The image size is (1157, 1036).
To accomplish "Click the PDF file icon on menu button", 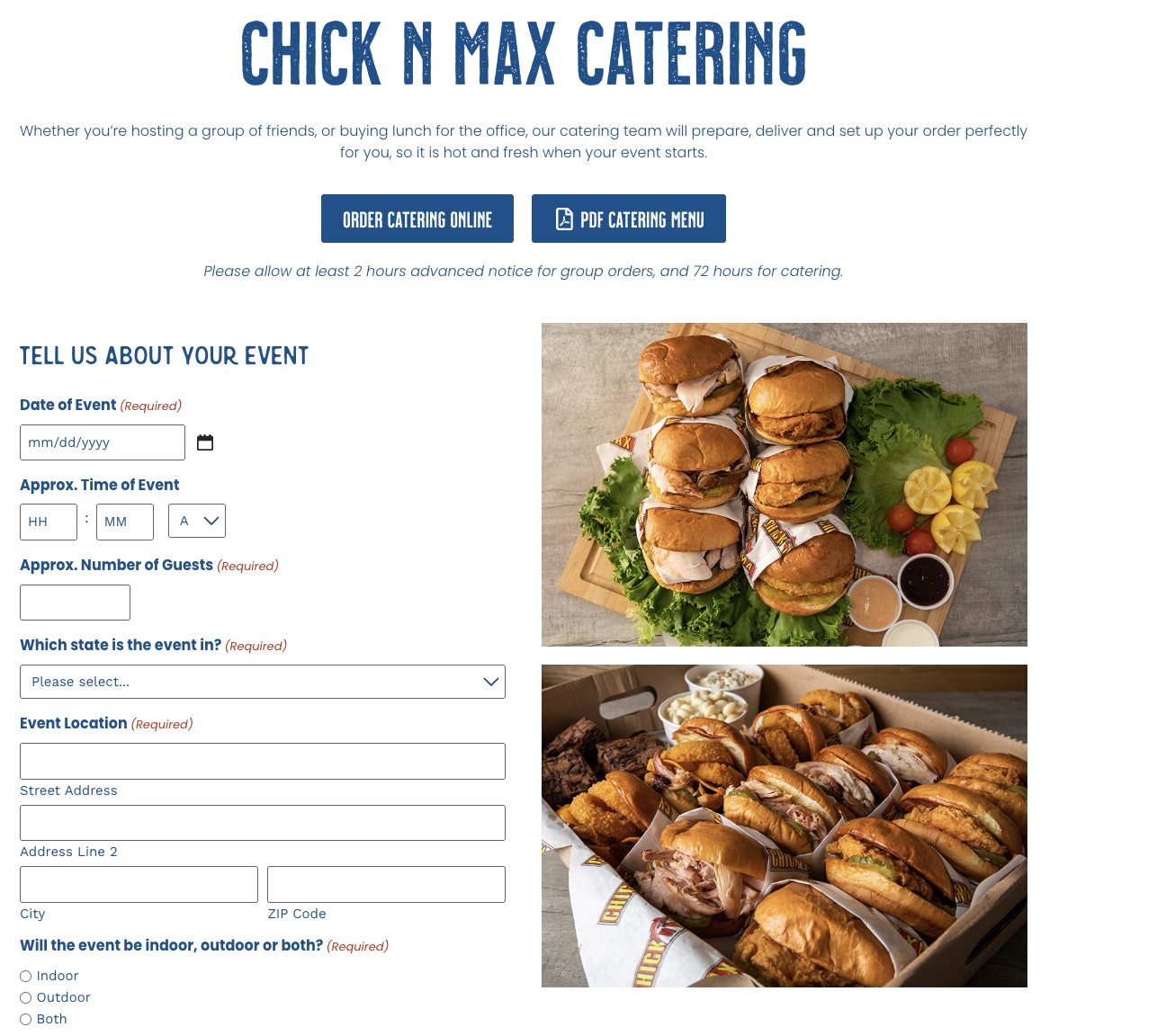I will [x=564, y=219].
